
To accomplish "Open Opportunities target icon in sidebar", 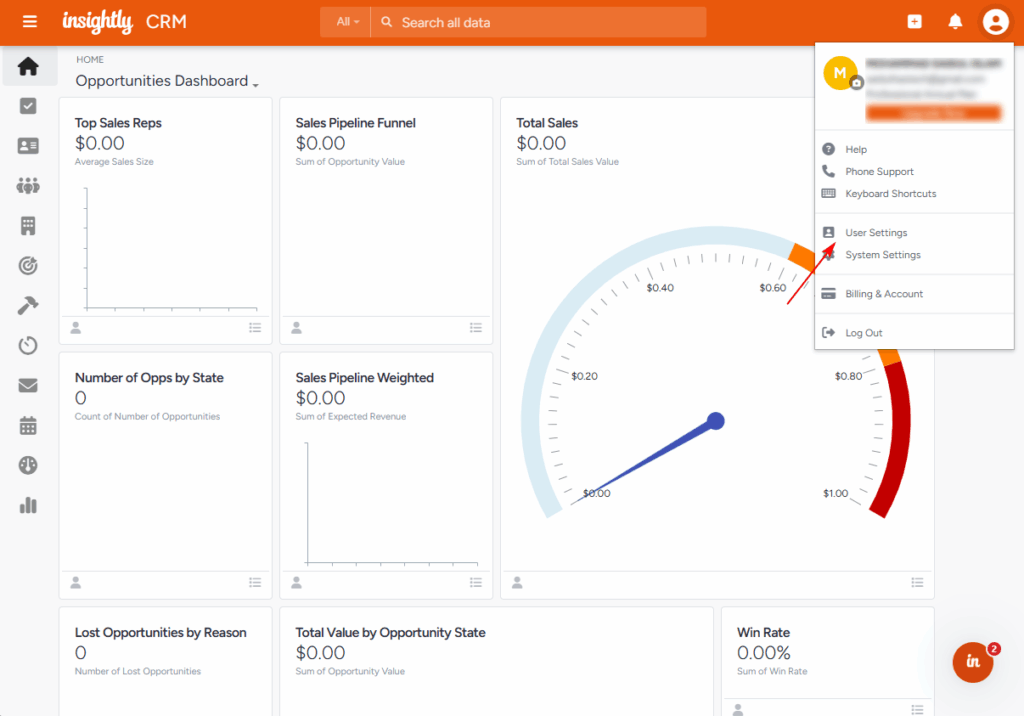I will click(x=28, y=265).
